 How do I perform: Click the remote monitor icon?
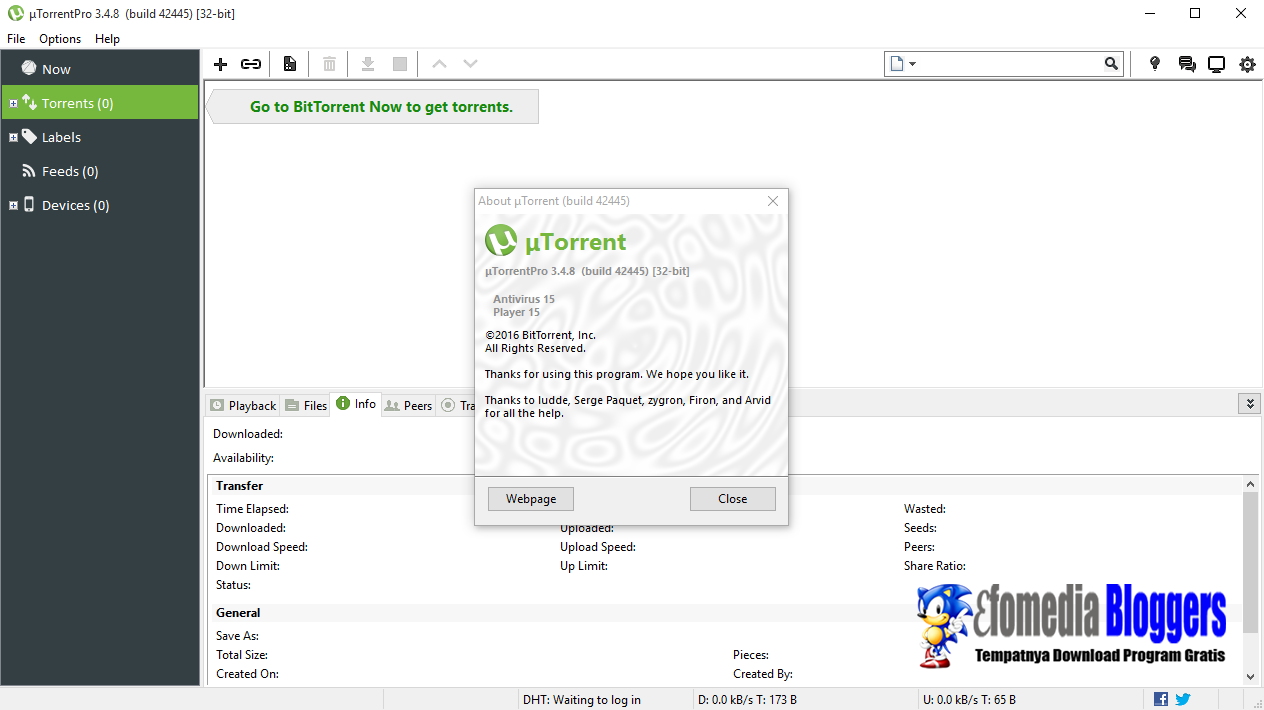tap(1217, 64)
